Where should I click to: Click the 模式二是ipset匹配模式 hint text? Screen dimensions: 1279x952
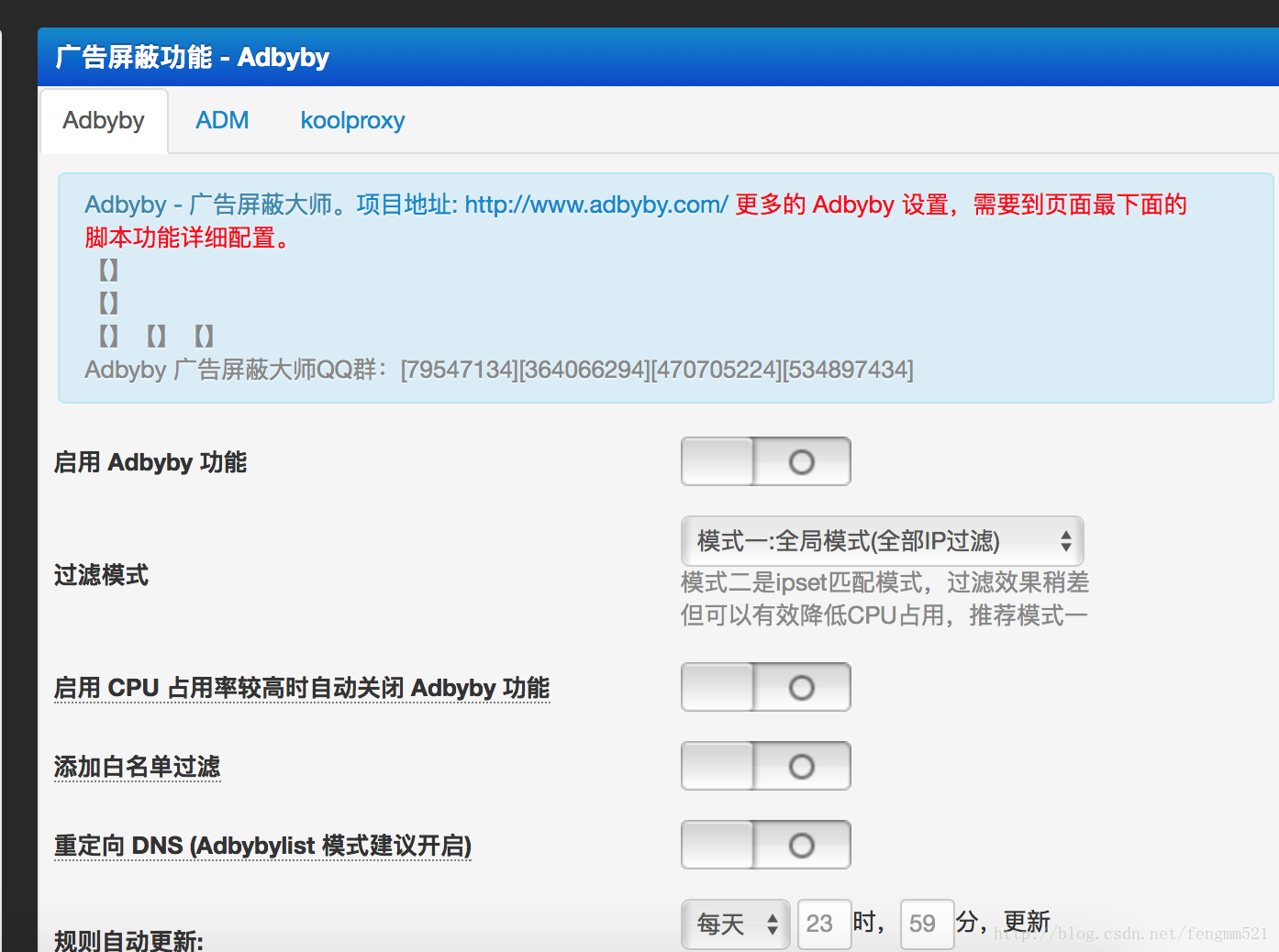click(884, 599)
